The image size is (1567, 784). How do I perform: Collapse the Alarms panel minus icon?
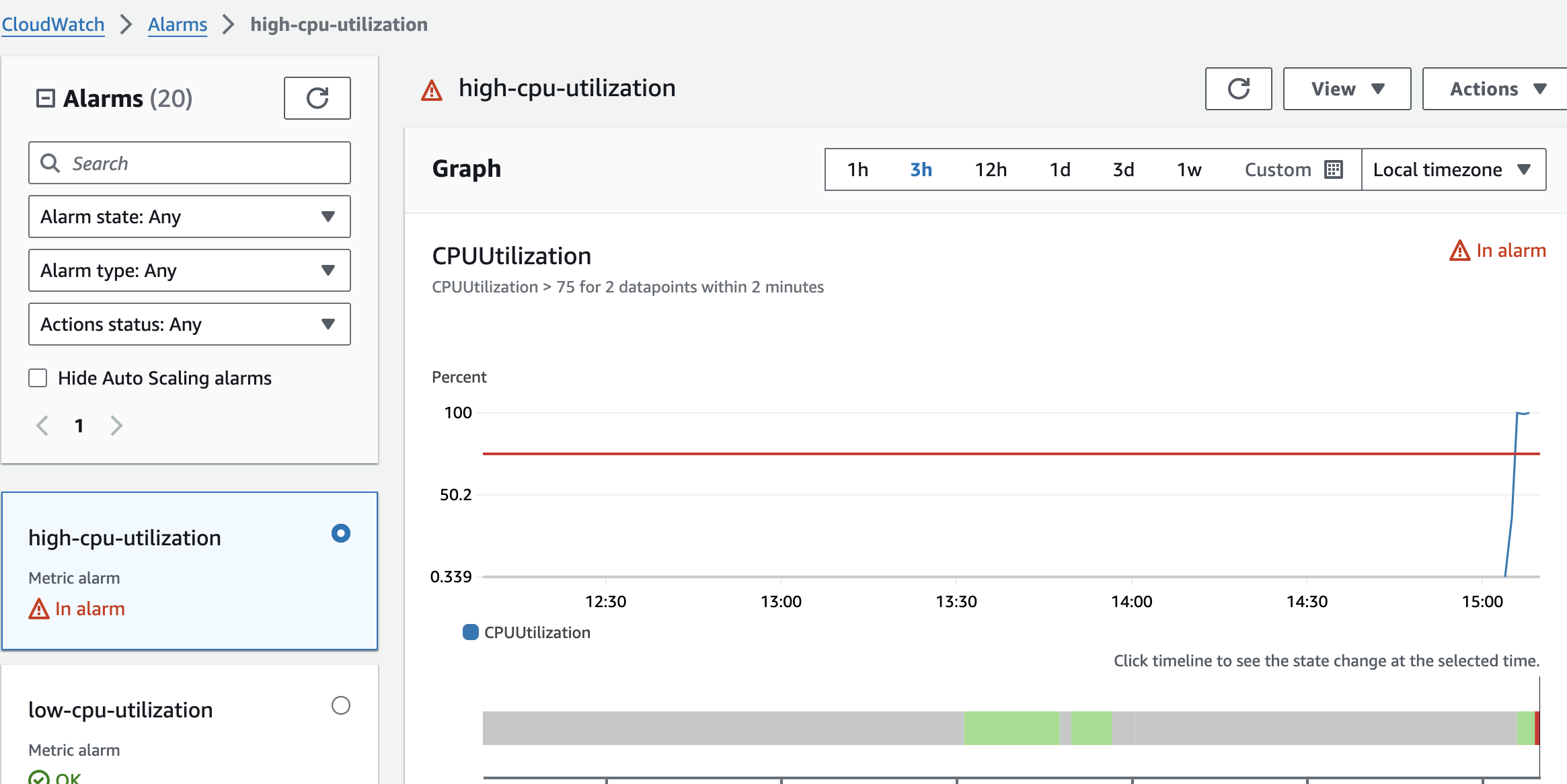pos(45,98)
